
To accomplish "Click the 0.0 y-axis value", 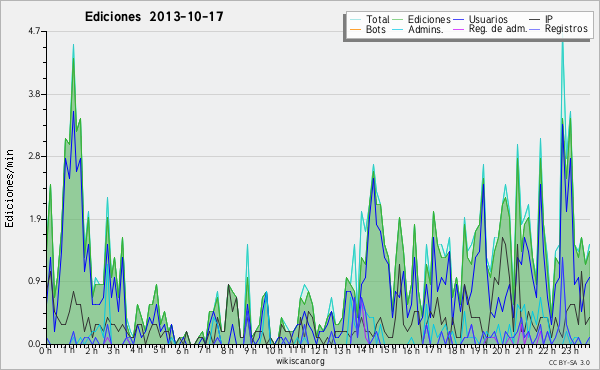I will (x=34, y=344).
